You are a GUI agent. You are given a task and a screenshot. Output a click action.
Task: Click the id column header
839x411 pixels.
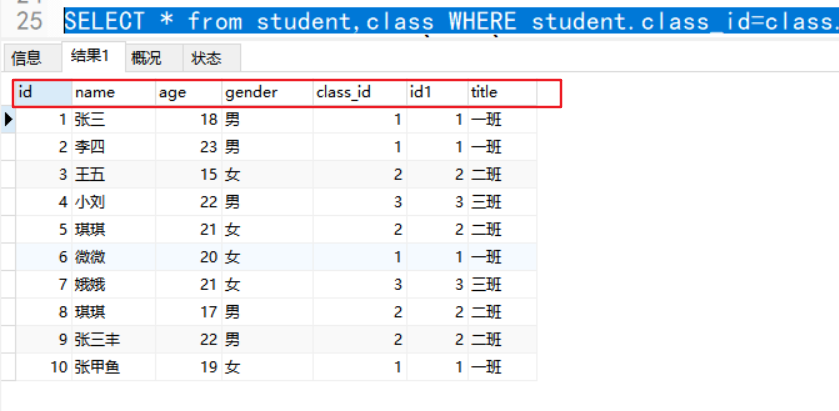click(x=43, y=93)
